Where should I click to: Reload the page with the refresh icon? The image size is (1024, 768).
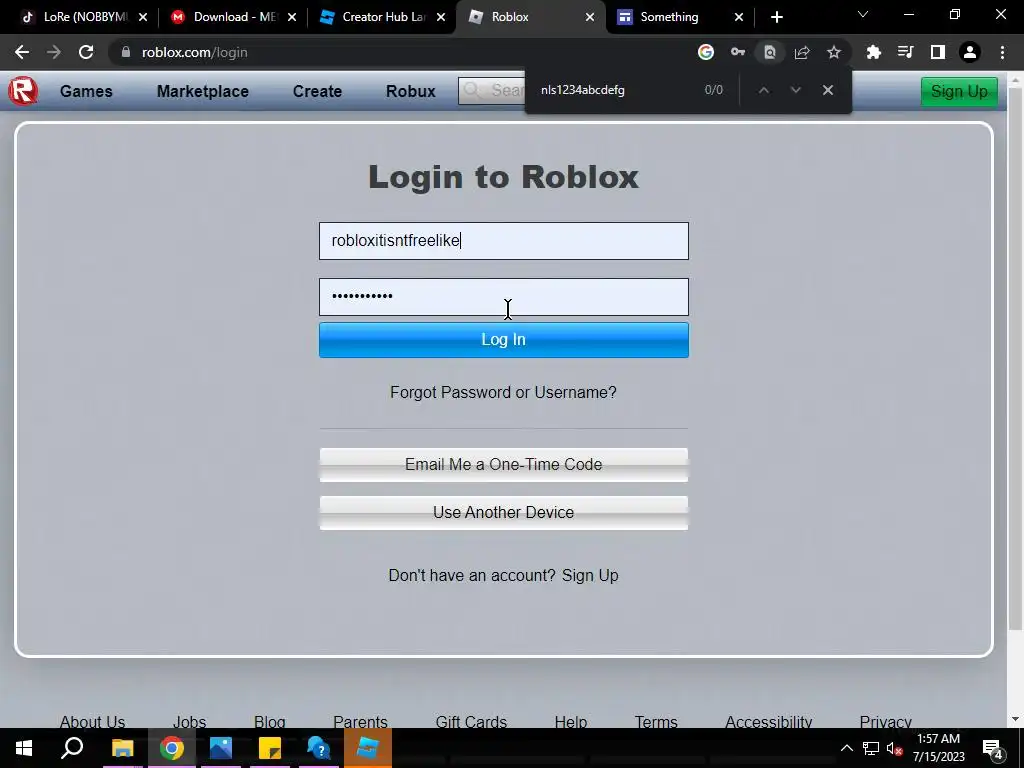click(86, 52)
